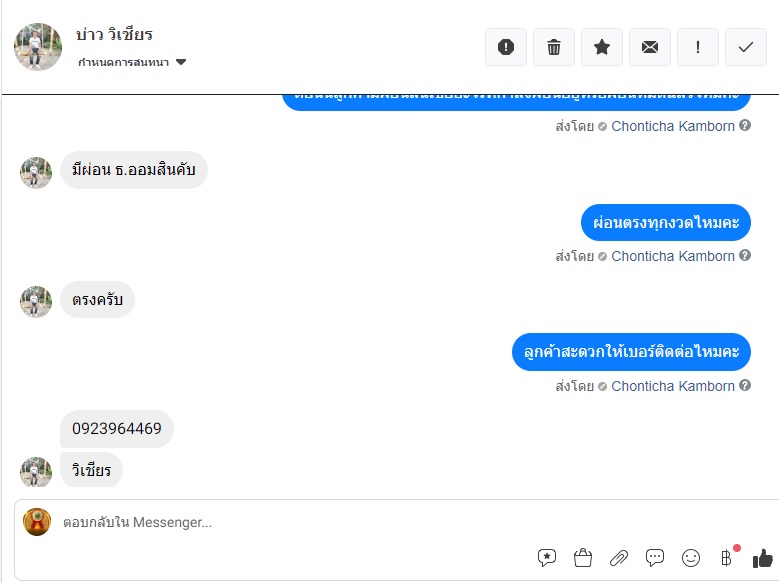The width and height of the screenshot is (779, 583).
Task: Click the help question mark beside the first Chonticha Kamborn
Action: pos(745,125)
